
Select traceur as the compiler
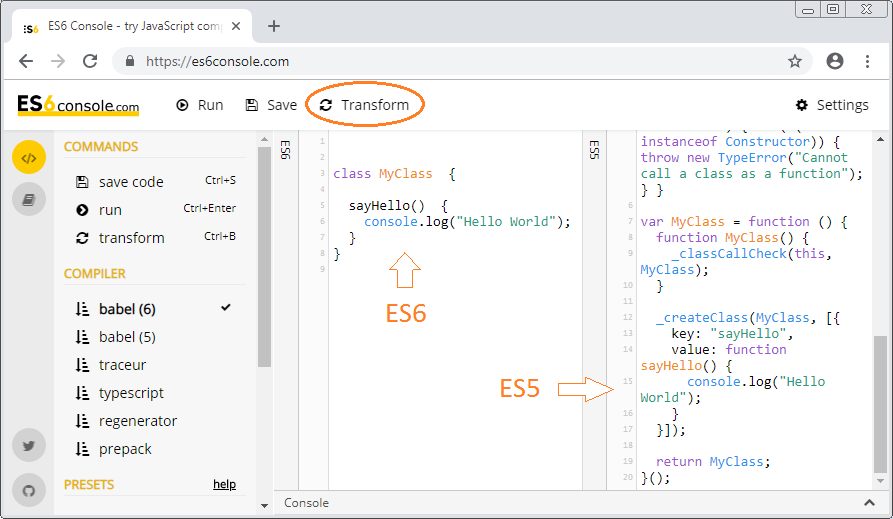[122, 365]
